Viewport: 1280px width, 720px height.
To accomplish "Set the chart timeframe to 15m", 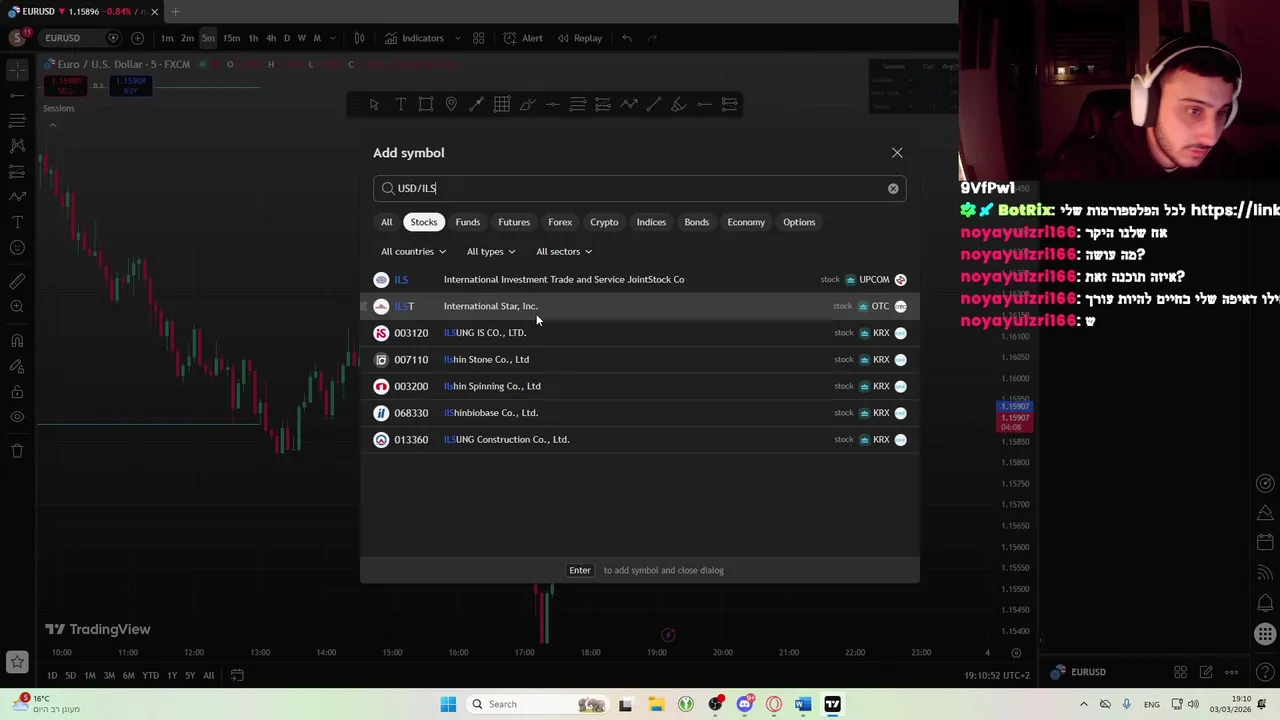I will pyautogui.click(x=231, y=38).
